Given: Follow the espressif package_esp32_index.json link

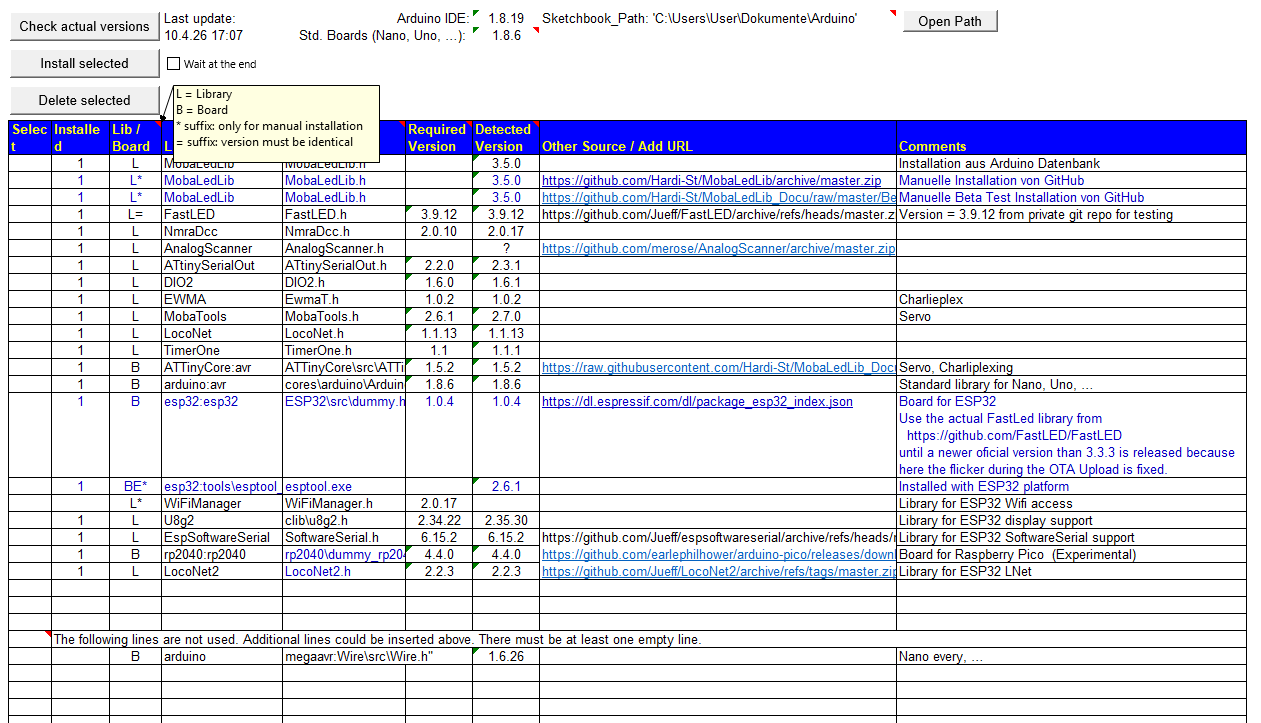Looking at the screenshot, I should tap(697, 402).
